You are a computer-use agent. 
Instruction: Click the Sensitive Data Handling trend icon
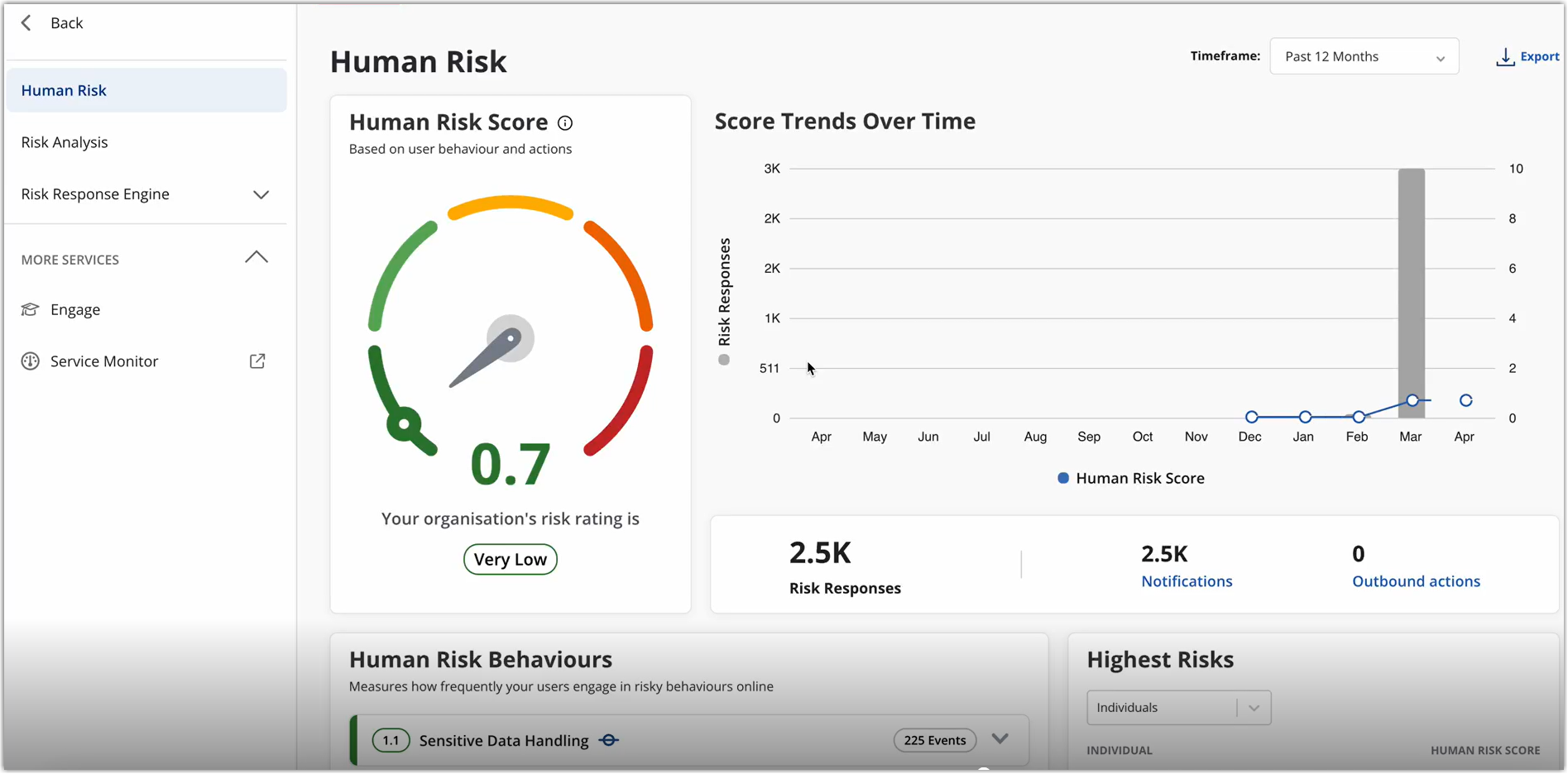[x=609, y=740]
